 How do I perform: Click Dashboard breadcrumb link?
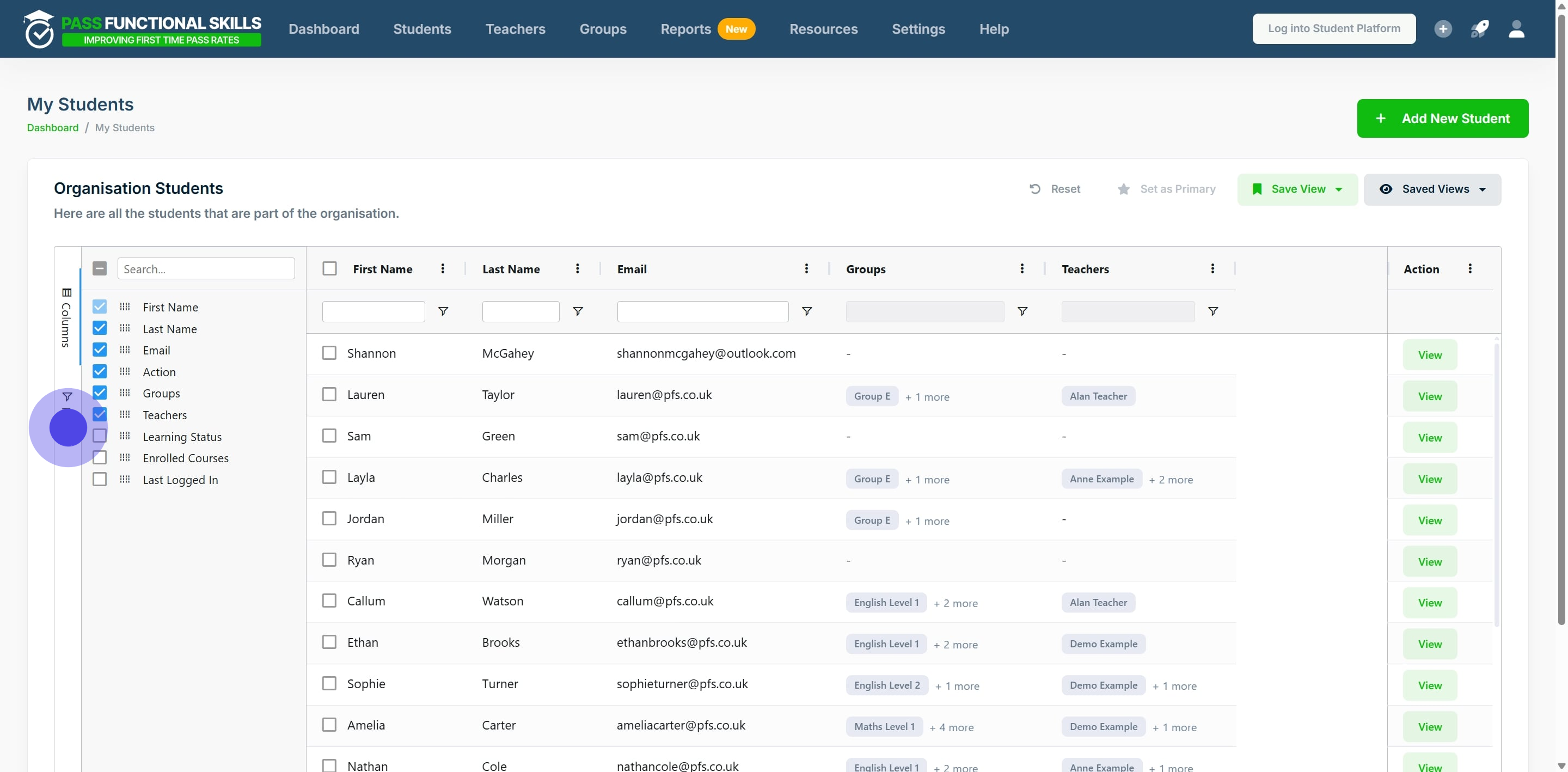[52, 127]
